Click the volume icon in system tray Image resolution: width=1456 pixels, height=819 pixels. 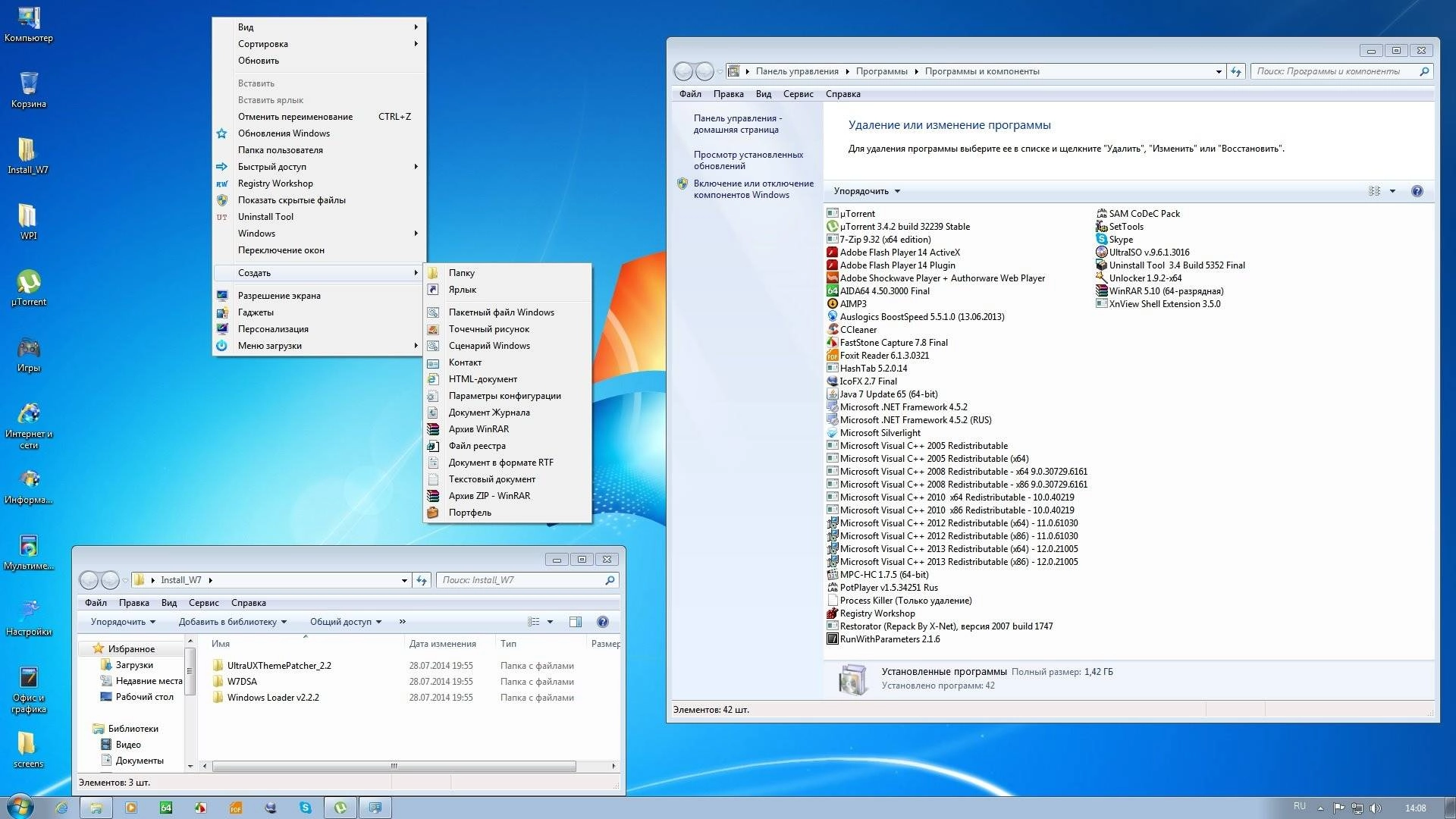click(x=1376, y=808)
